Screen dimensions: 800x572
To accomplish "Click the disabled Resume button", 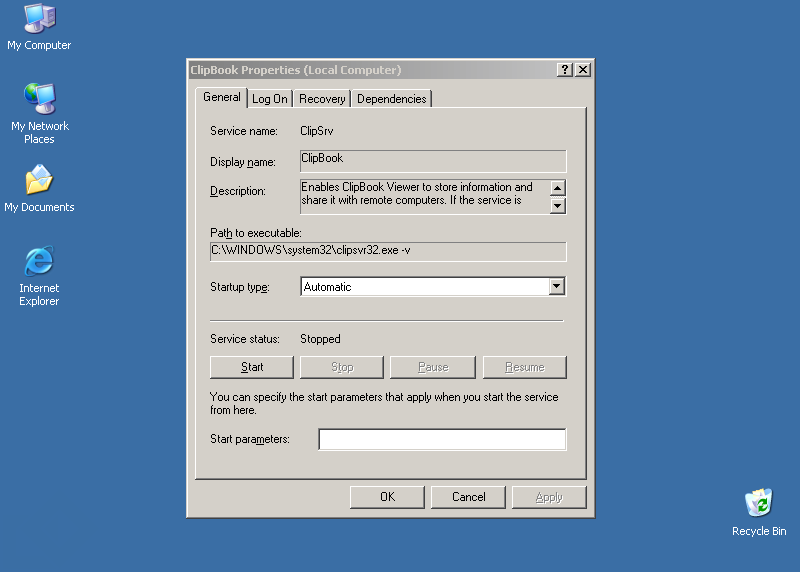I will point(524,367).
